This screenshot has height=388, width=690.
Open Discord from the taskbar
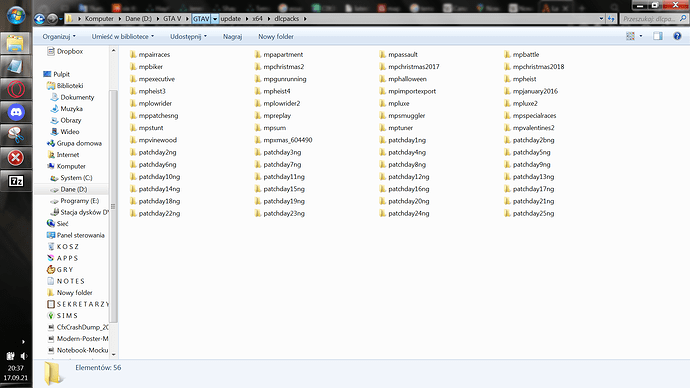click(16, 112)
